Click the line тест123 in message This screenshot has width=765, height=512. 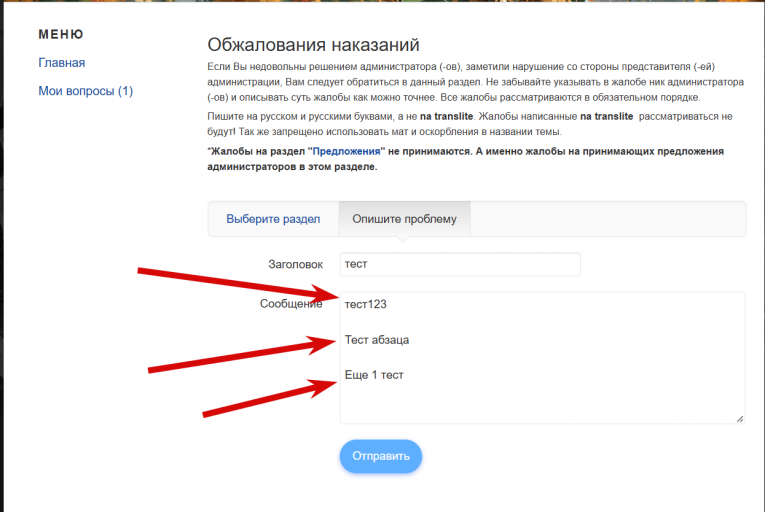point(365,304)
